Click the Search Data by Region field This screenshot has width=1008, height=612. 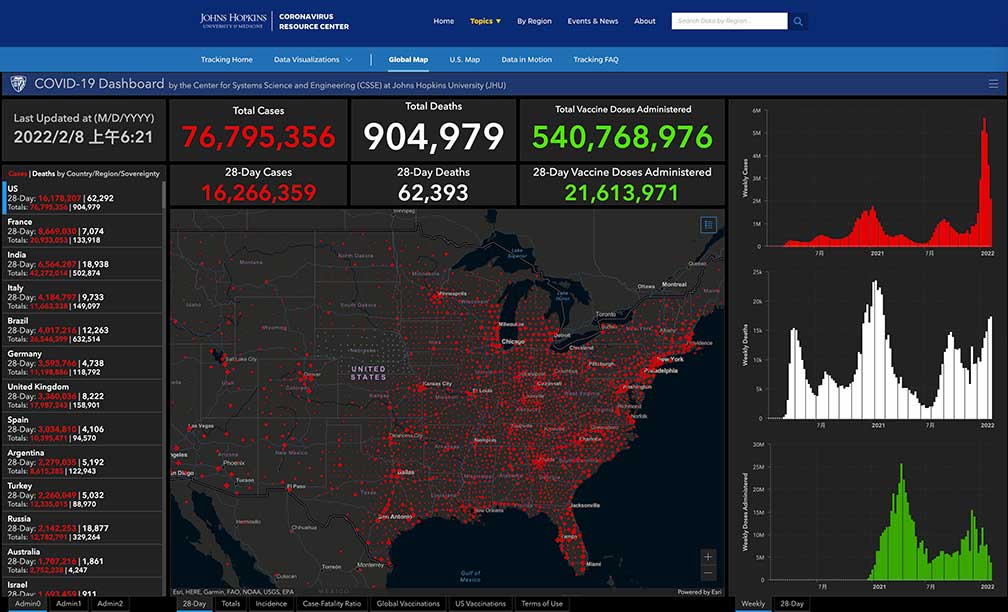pos(729,21)
